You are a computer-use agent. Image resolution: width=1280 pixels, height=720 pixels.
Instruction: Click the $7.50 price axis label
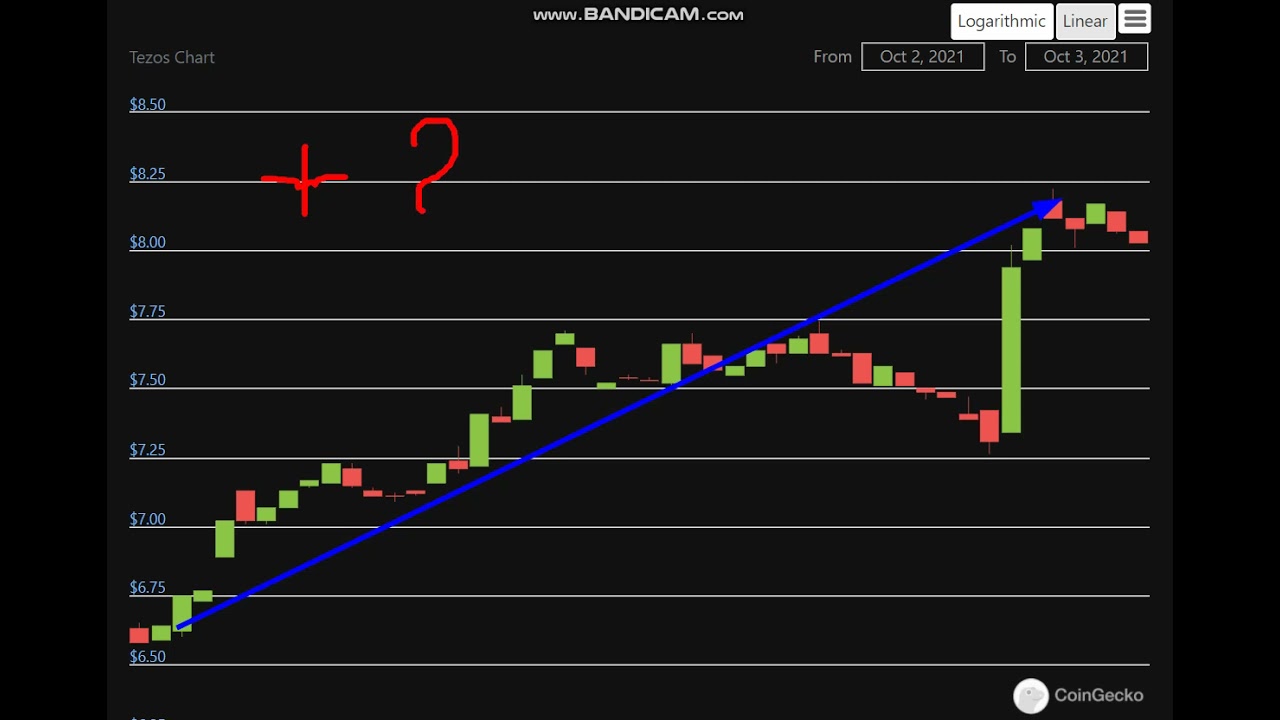pos(148,381)
